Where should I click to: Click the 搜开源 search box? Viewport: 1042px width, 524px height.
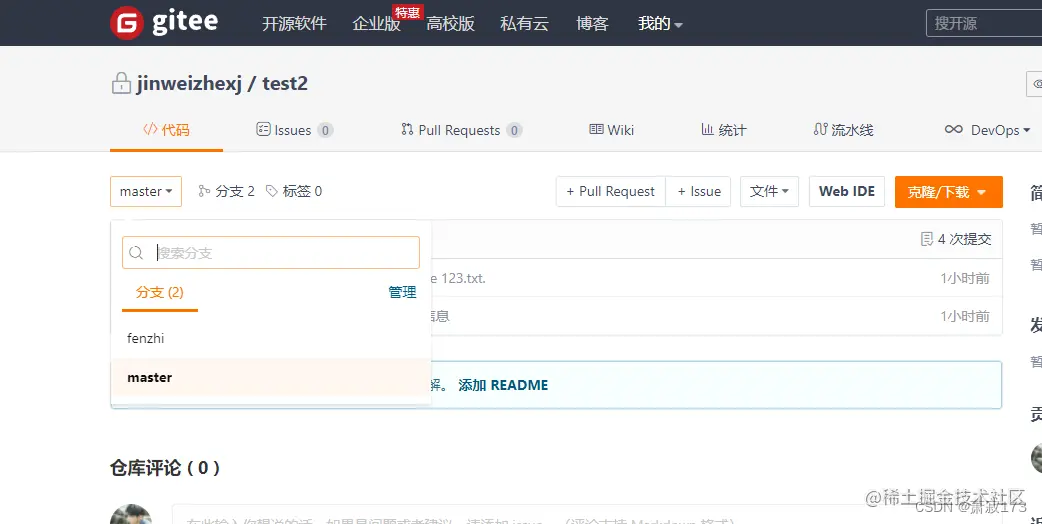pyautogui.click(x=984, y=23)
